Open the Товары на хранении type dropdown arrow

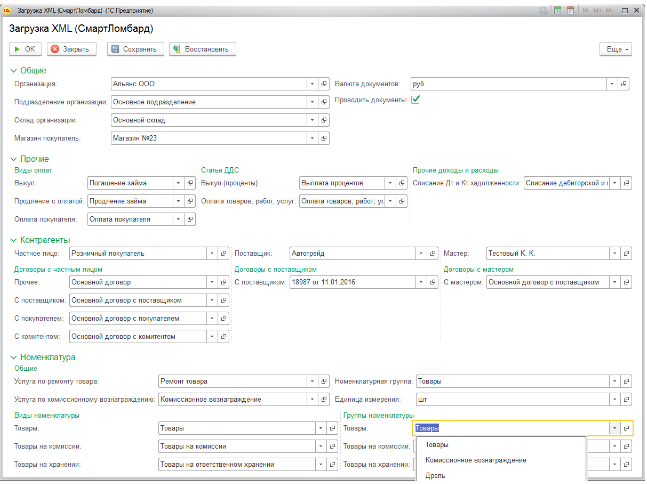pos(321,465)
